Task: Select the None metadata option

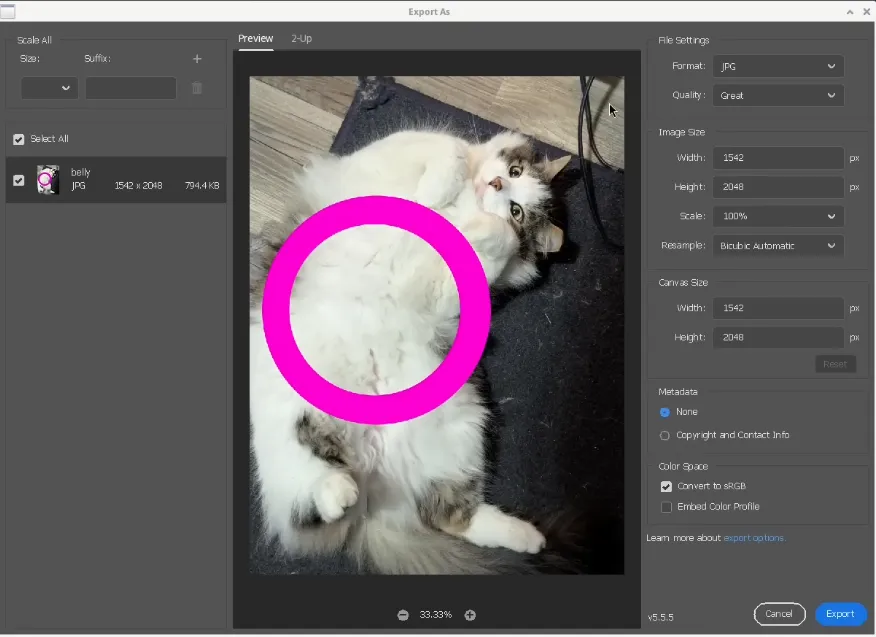Action: (x=664, y=412)
